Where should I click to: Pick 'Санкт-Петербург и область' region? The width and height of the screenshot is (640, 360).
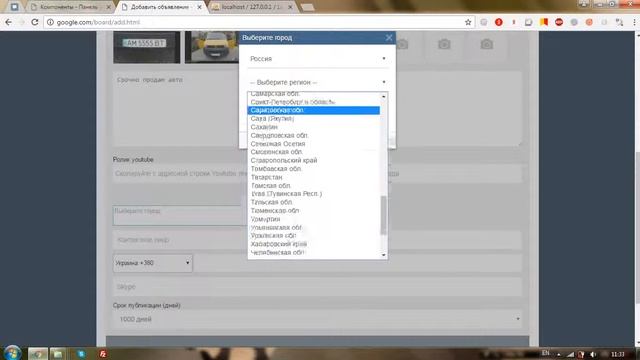click(313, 102)
